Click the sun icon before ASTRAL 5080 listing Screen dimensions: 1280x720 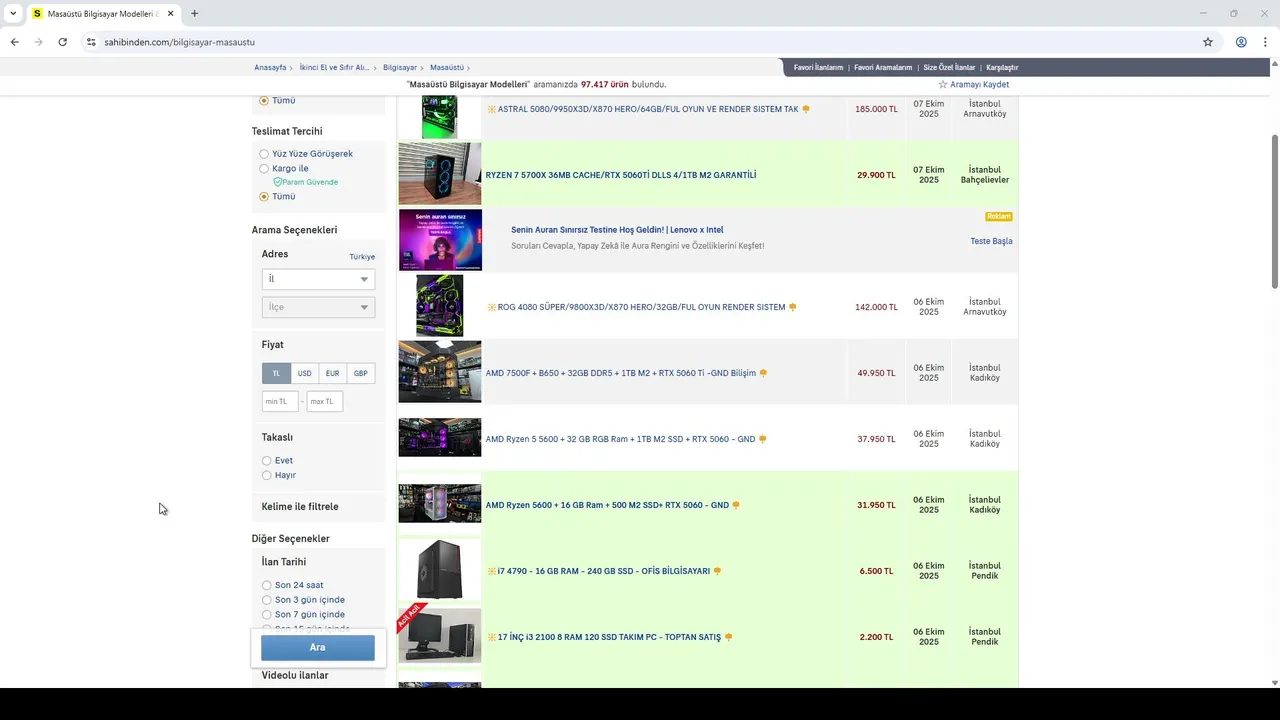point(491,109)
